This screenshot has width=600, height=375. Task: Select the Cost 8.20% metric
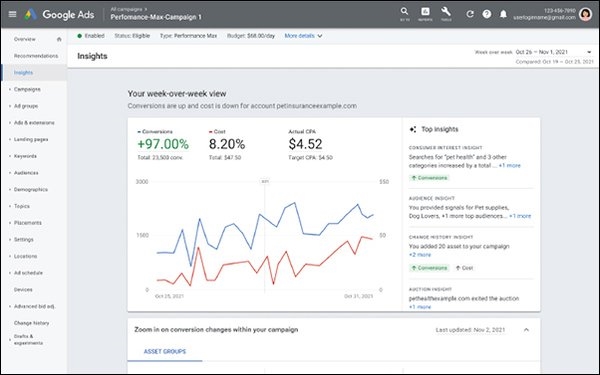point(227,144)
